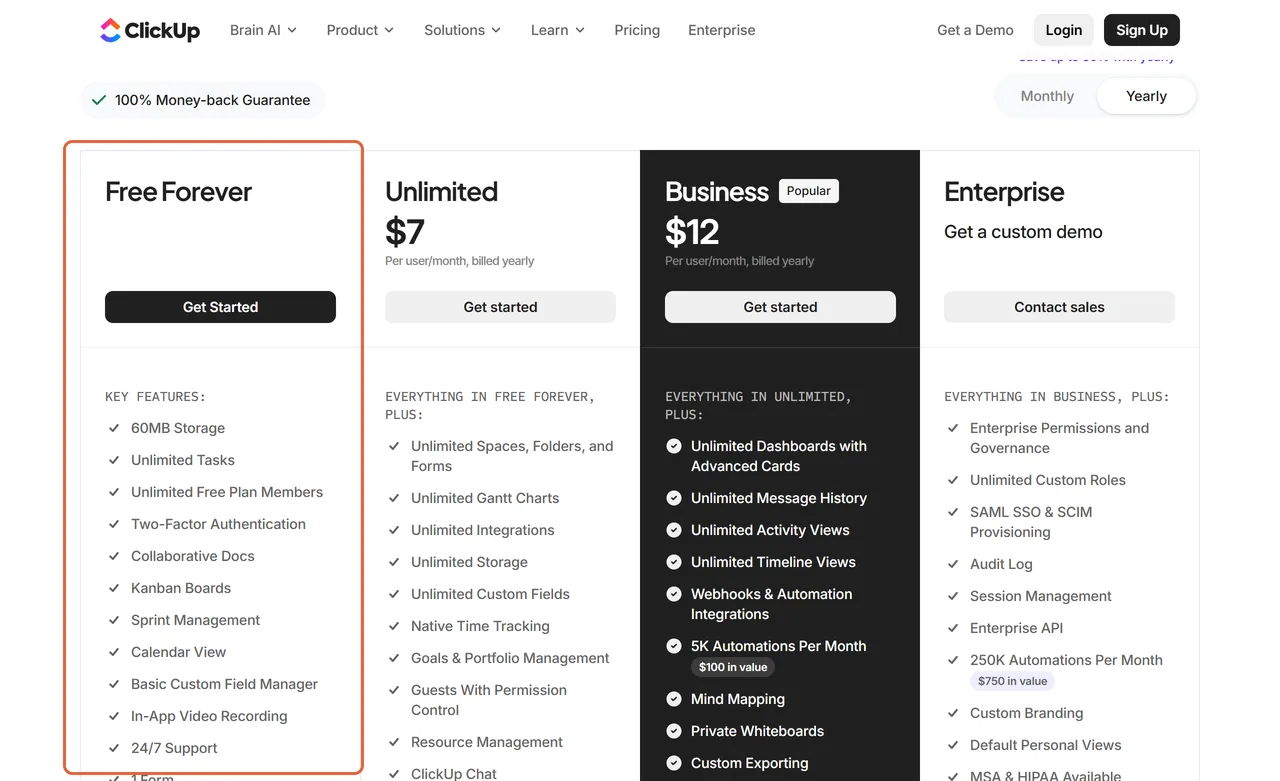Click the ClickUp logo
This screenshot has width=1280, height=781.
[150, 30]
